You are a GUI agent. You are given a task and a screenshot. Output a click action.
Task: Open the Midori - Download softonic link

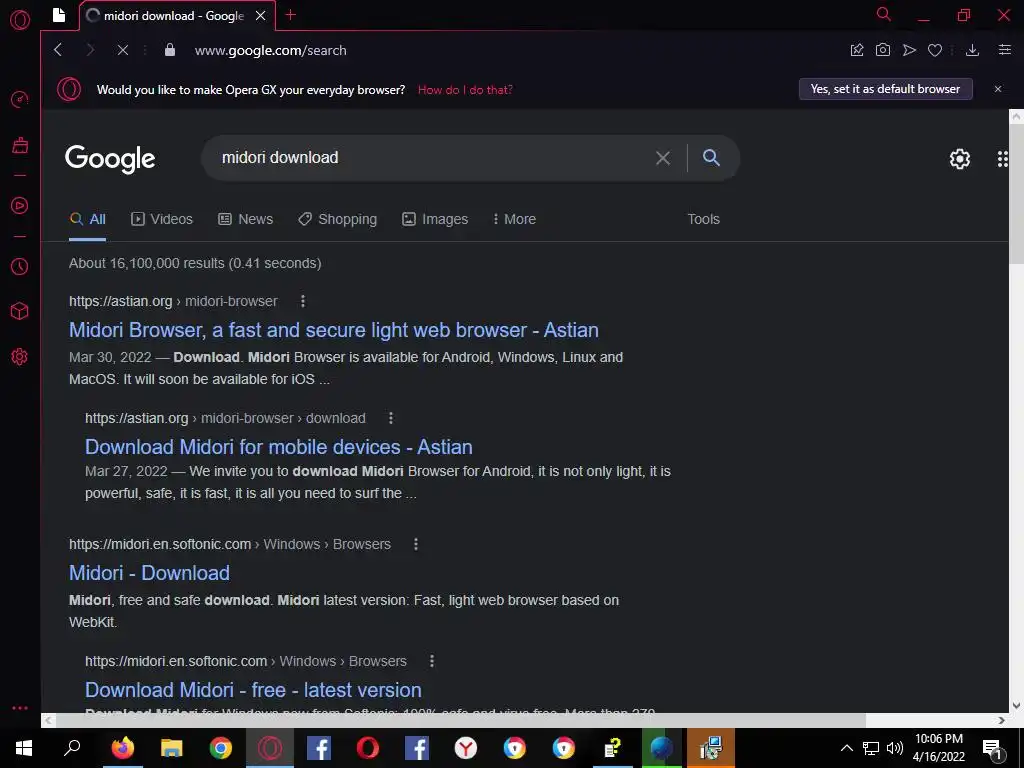pyautogui.click(x=150, y=573)
